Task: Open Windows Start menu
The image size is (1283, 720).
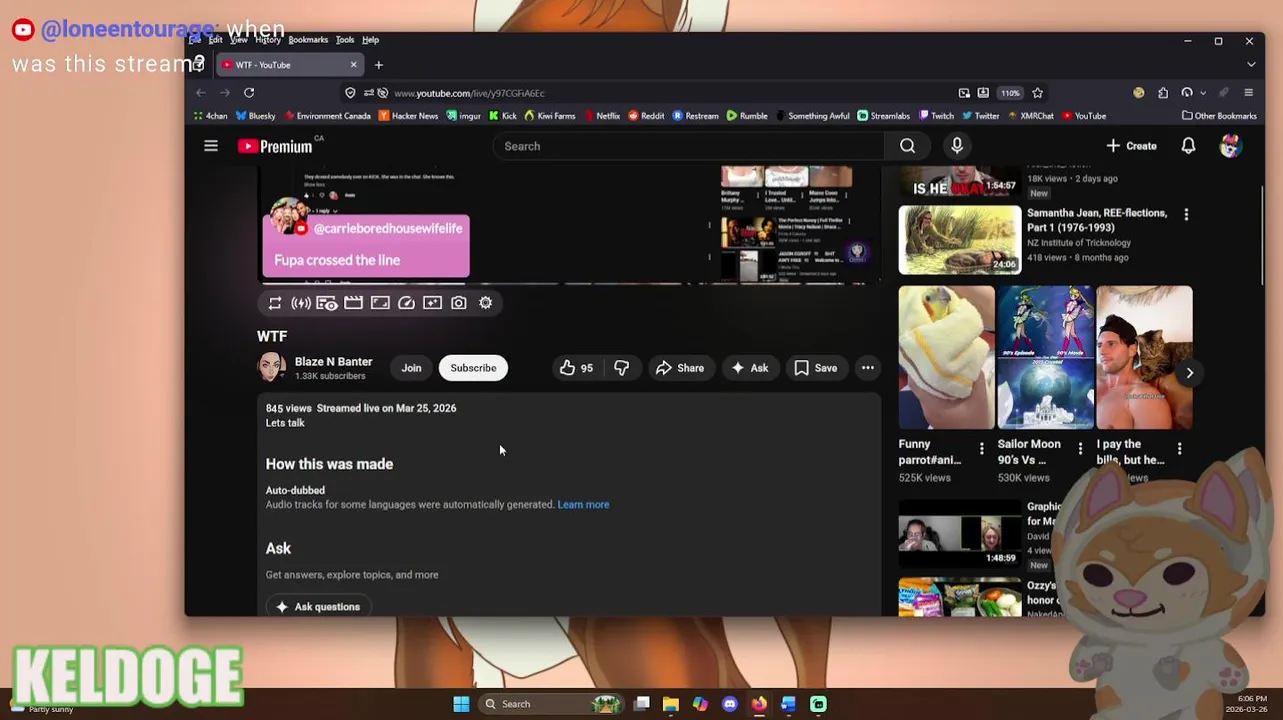Action: (461, 704)
